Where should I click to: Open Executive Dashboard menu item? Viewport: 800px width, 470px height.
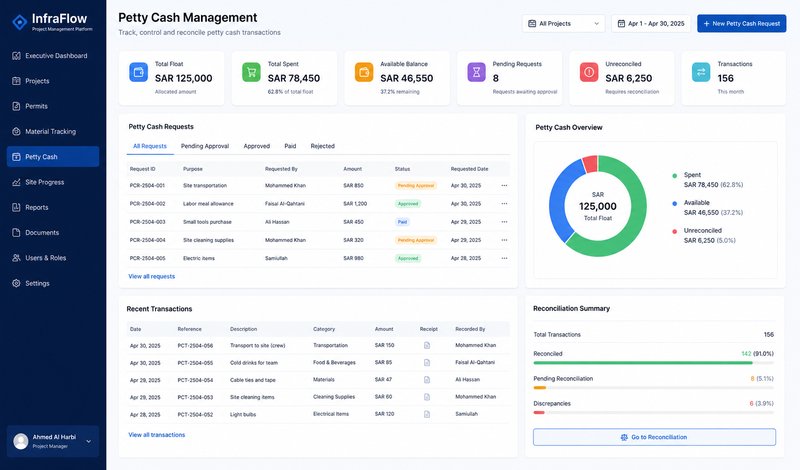(x=53, y=56)
